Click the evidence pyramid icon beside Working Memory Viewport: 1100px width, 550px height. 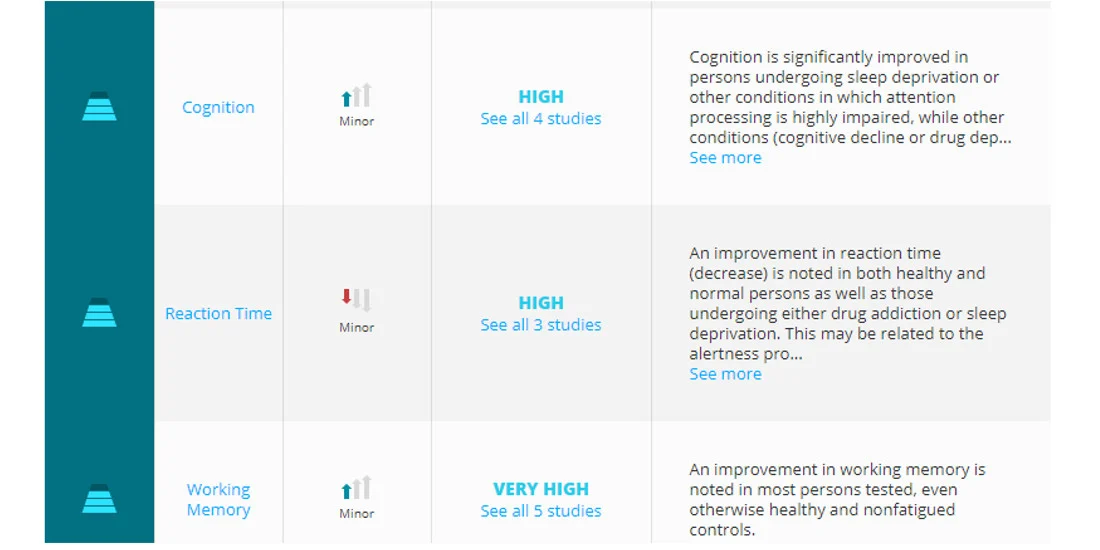(x=99, y=499)
